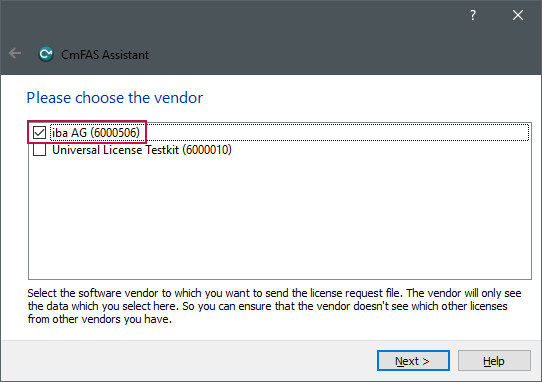Click the CmFAS Assistant logo icon

[x=46, y=54]
